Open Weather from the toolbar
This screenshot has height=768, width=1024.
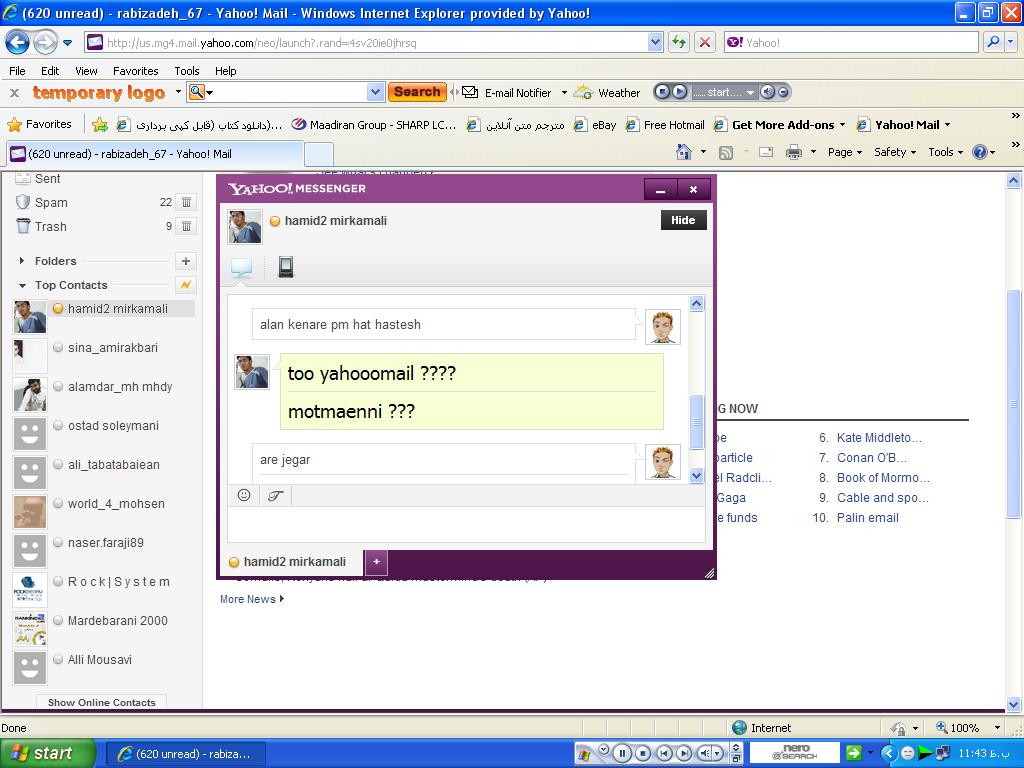[607, 93]
